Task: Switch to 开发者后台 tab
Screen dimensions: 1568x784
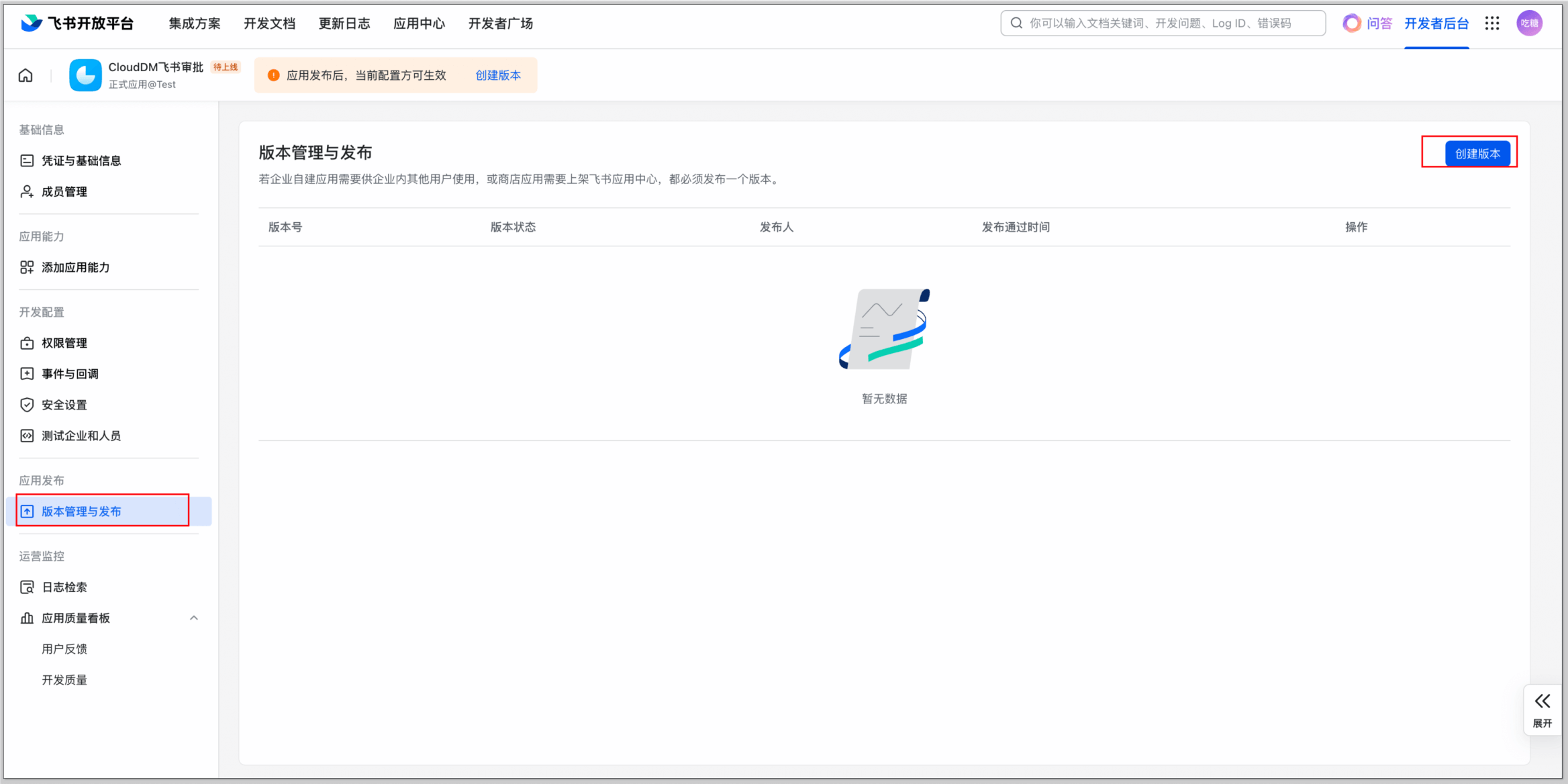Action: (x=1436, y=23)
